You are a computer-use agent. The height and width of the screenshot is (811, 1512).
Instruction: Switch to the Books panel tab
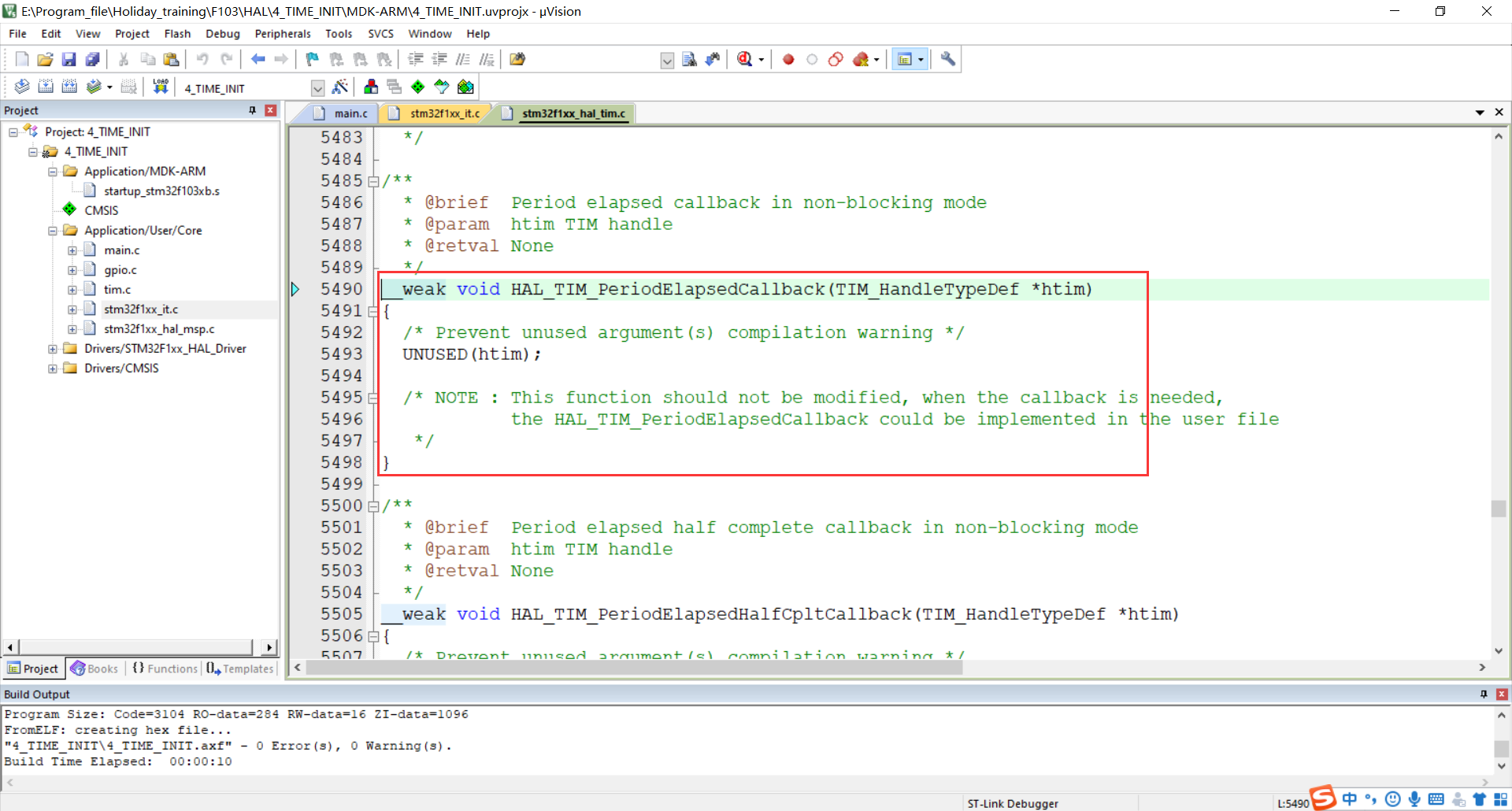pos(94,668)
